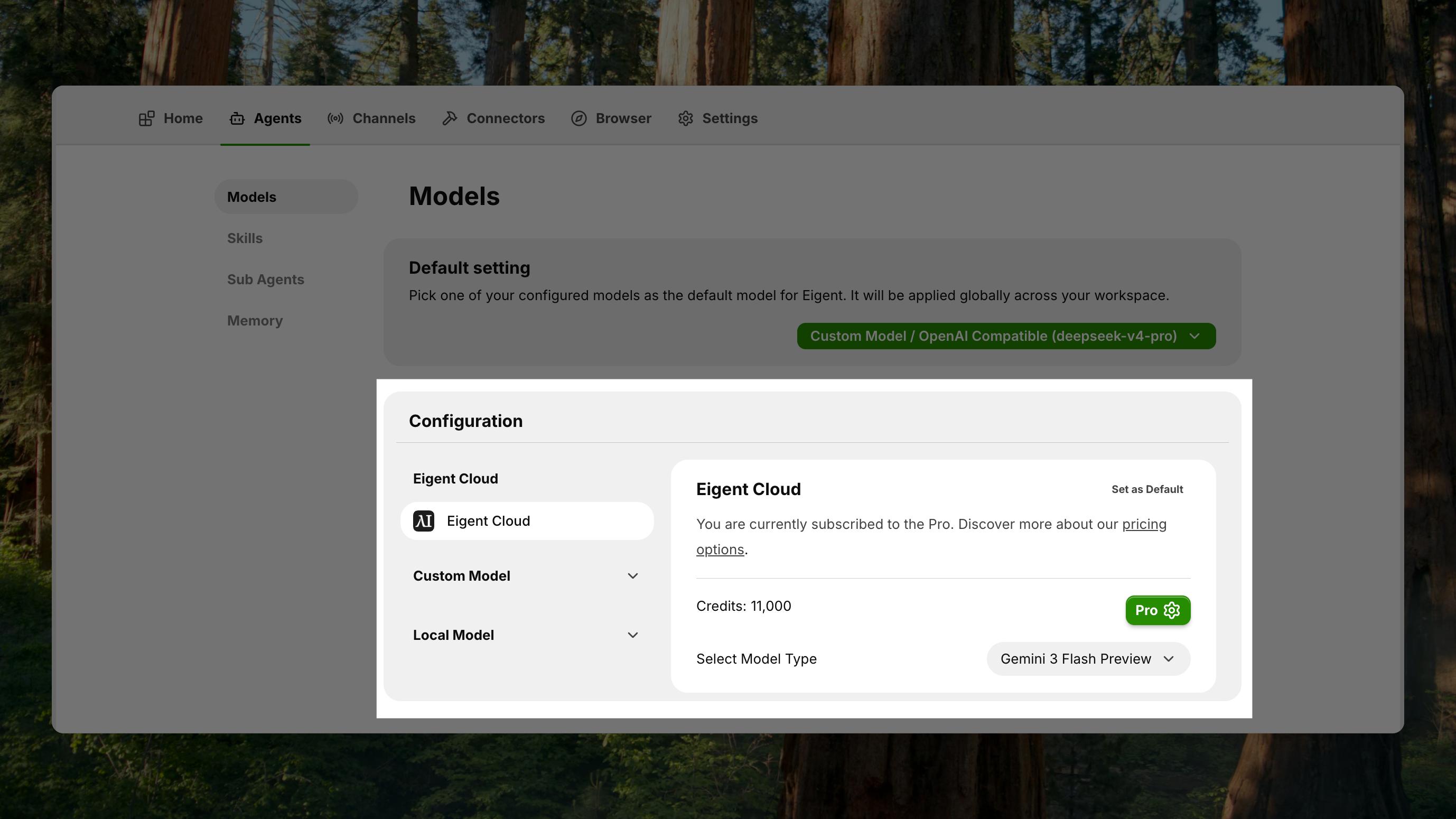Click the Eigent Cloud group label in Configuration list
The height and width of the screenshot is (819, 1456).
tap(455, 479)
